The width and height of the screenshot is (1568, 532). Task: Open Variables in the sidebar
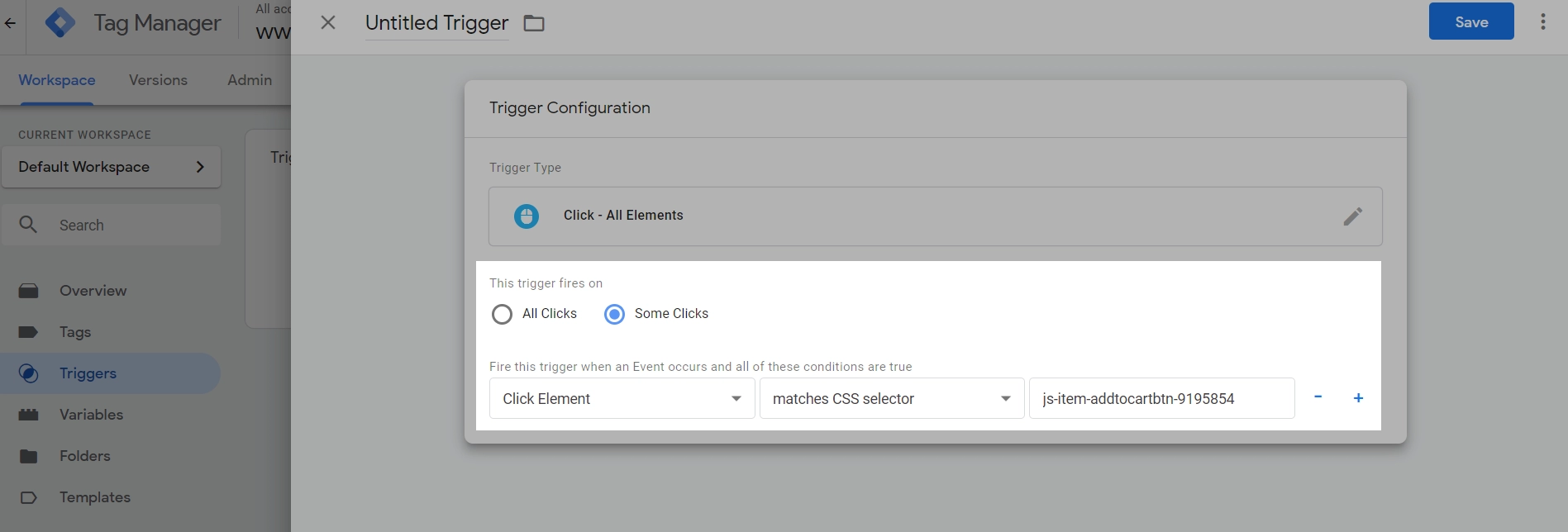tap(91, 415)
